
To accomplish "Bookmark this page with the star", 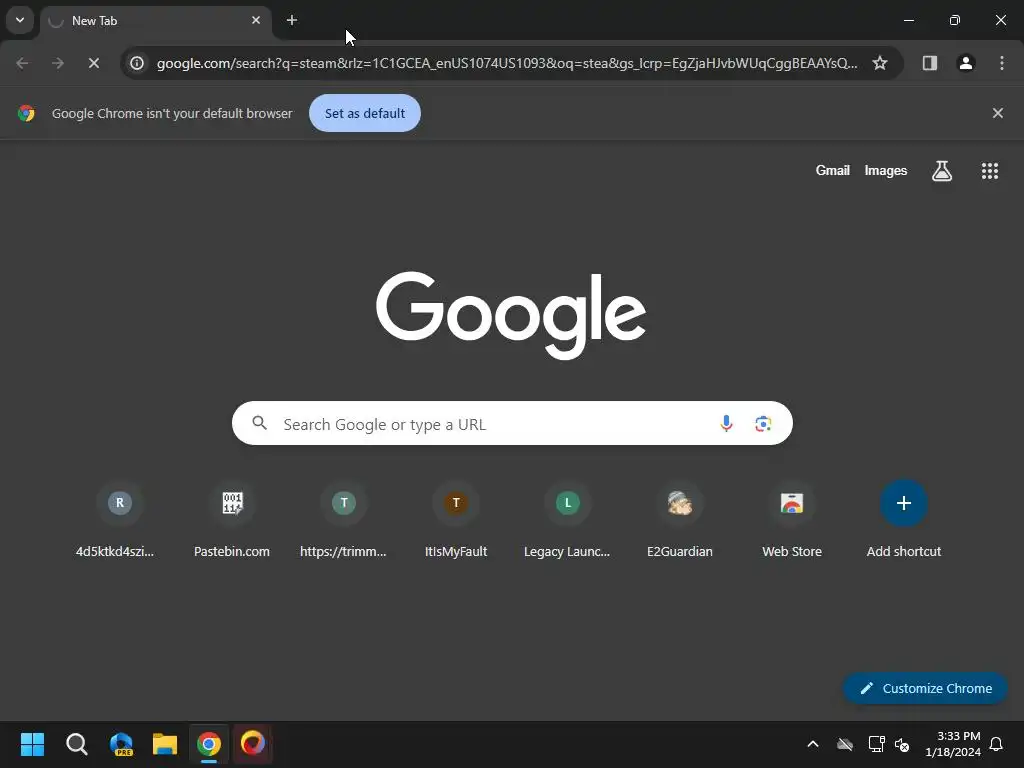I will click(880, 63).
